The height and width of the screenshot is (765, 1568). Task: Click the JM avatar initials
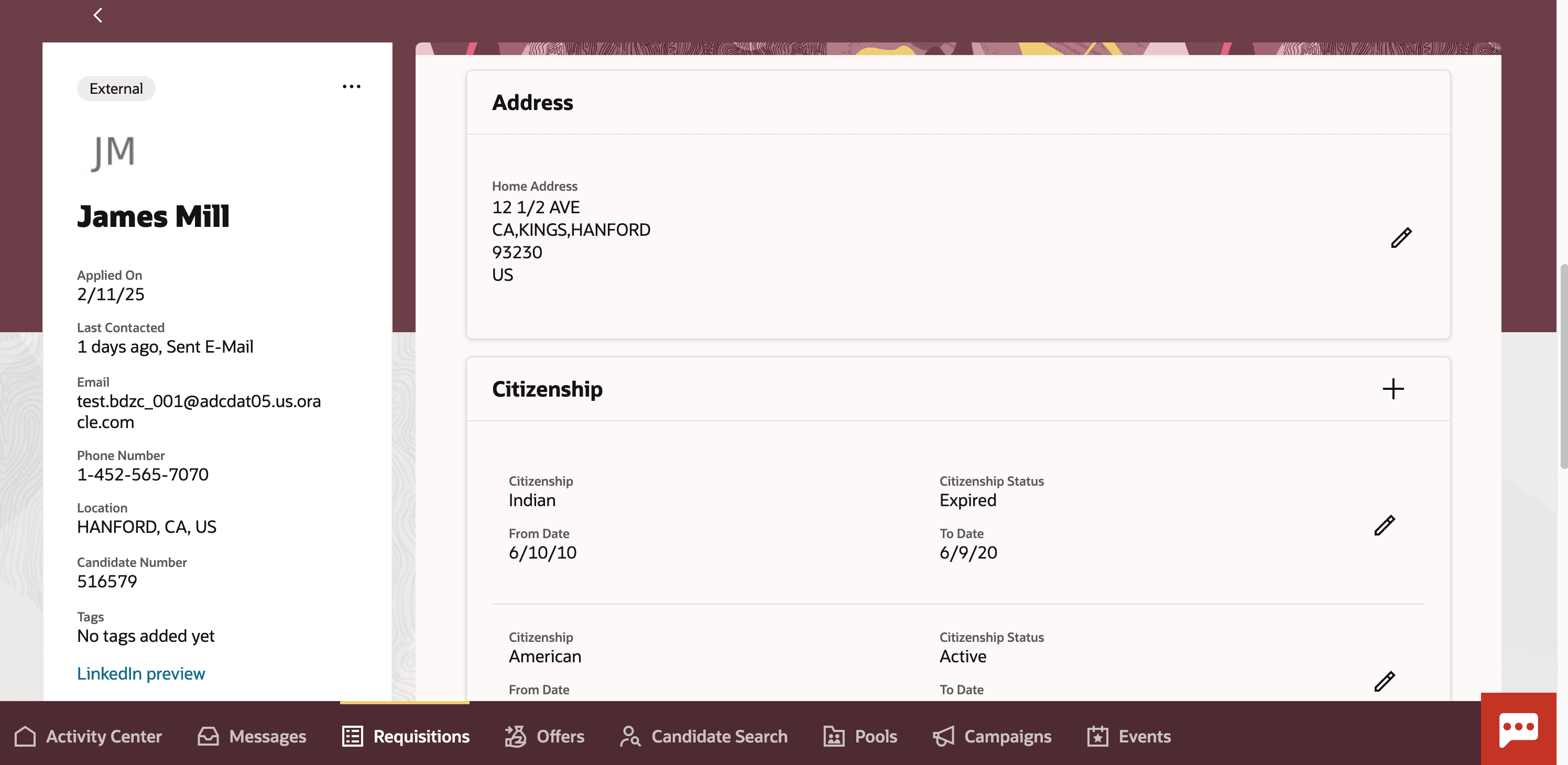[113, 151]
